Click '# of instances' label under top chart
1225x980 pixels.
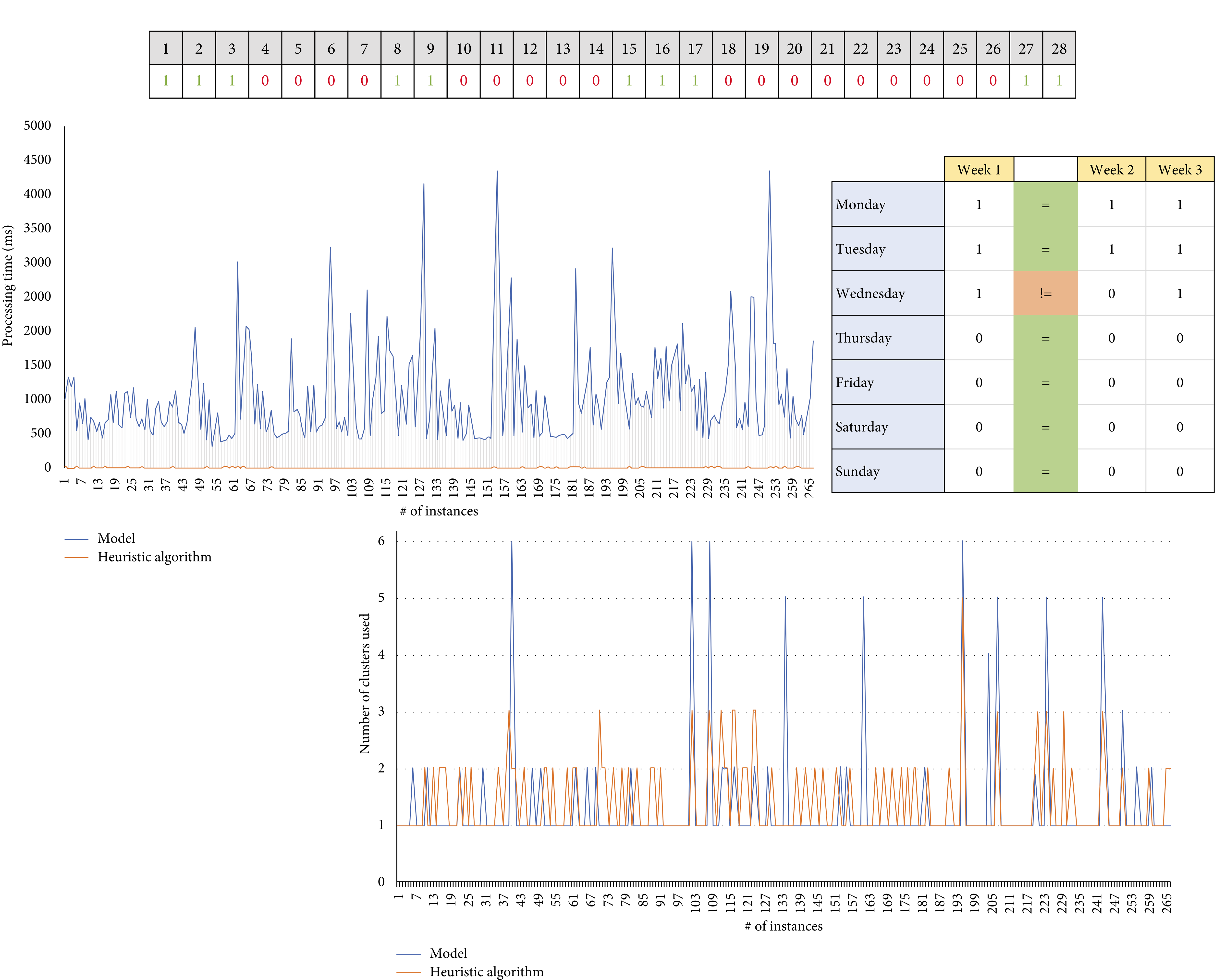coord(439,511)
